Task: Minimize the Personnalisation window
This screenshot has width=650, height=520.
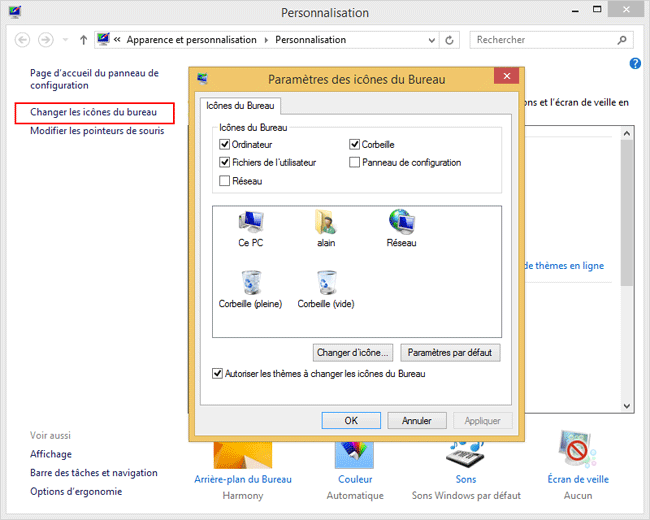Action: (575, 11)
